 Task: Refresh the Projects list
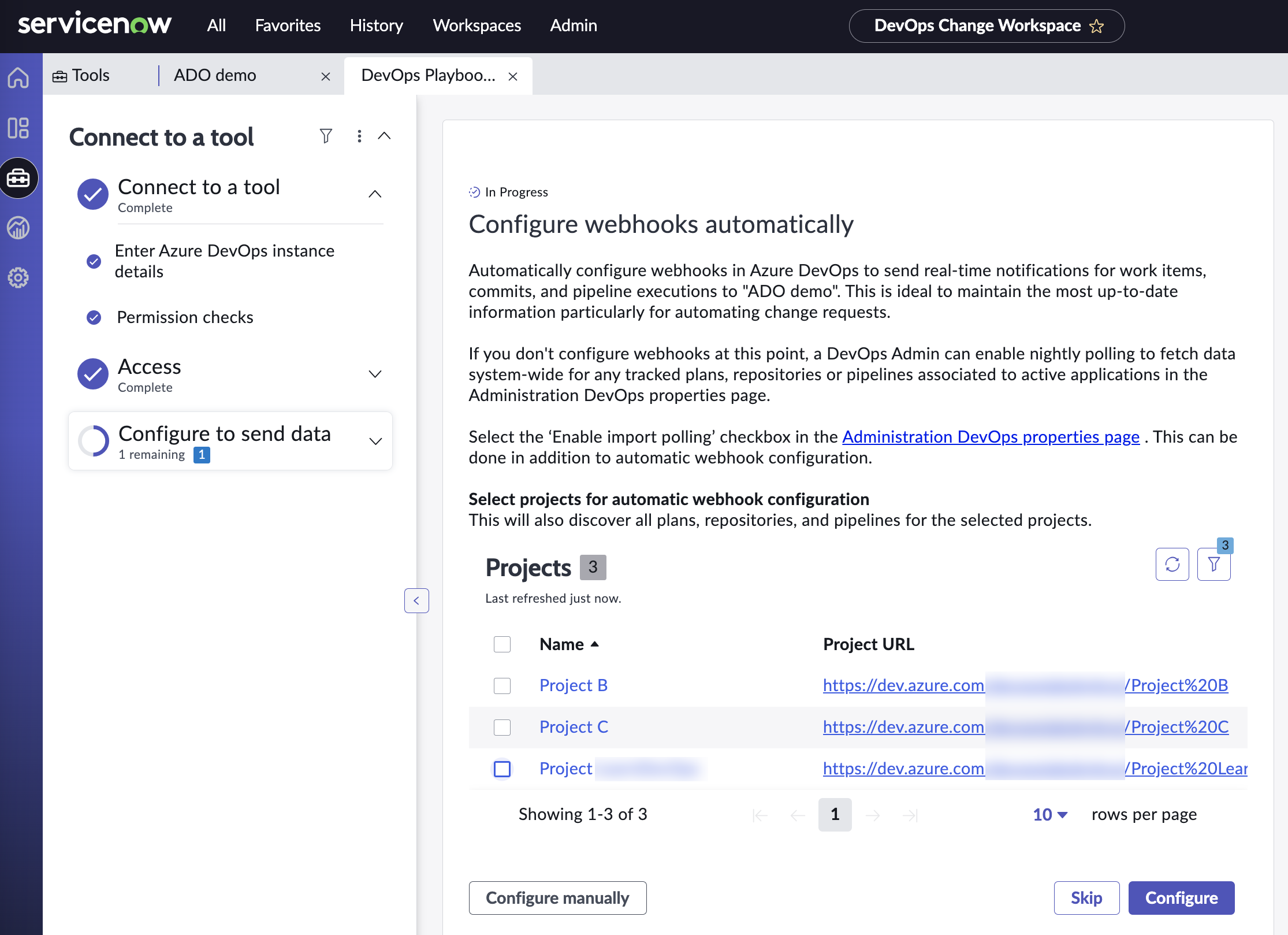tap(1172, 564)
